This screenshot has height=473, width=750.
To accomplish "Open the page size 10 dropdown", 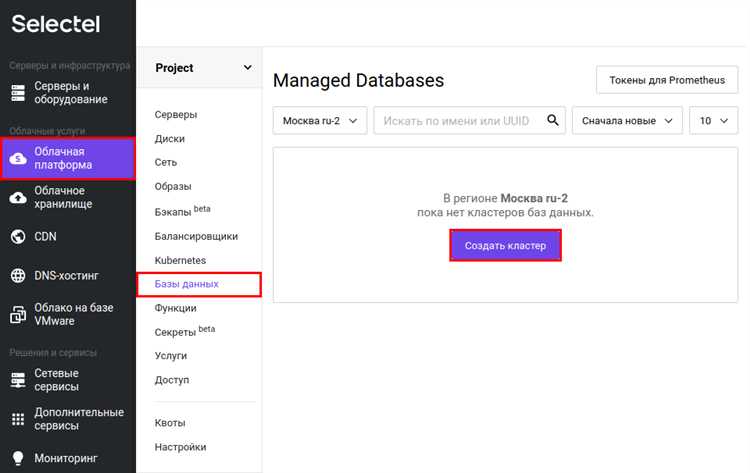I will (x=713, y=120).
